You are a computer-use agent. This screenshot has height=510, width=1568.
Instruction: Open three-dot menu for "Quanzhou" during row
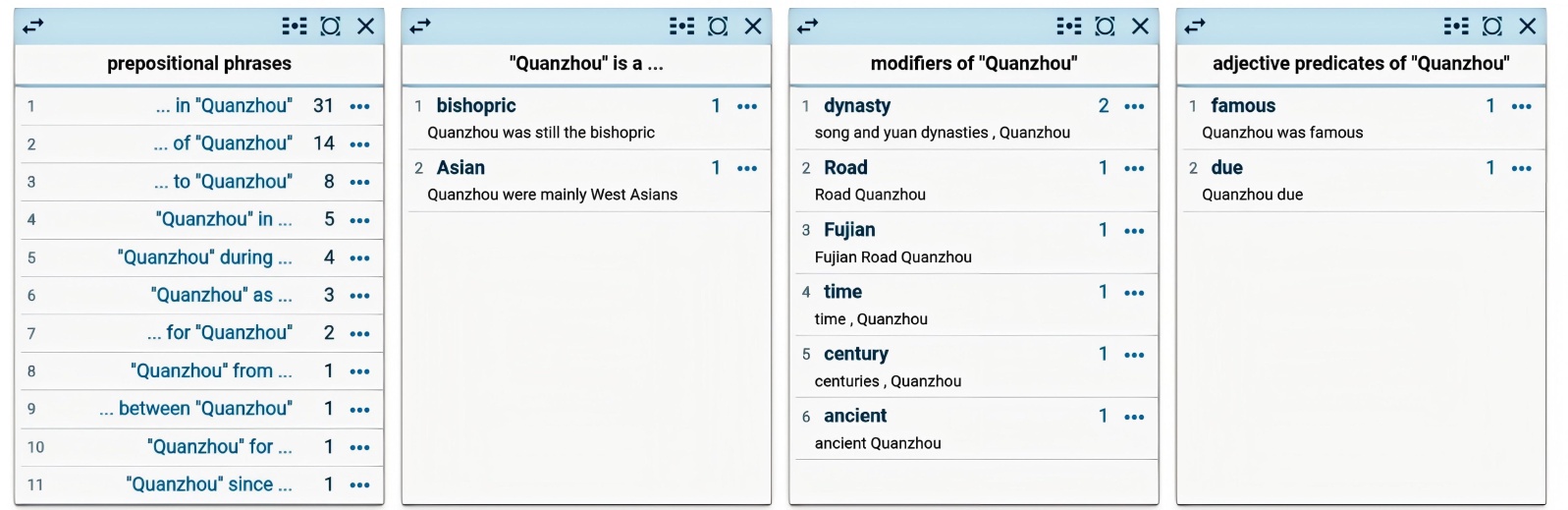pos(360,258)
